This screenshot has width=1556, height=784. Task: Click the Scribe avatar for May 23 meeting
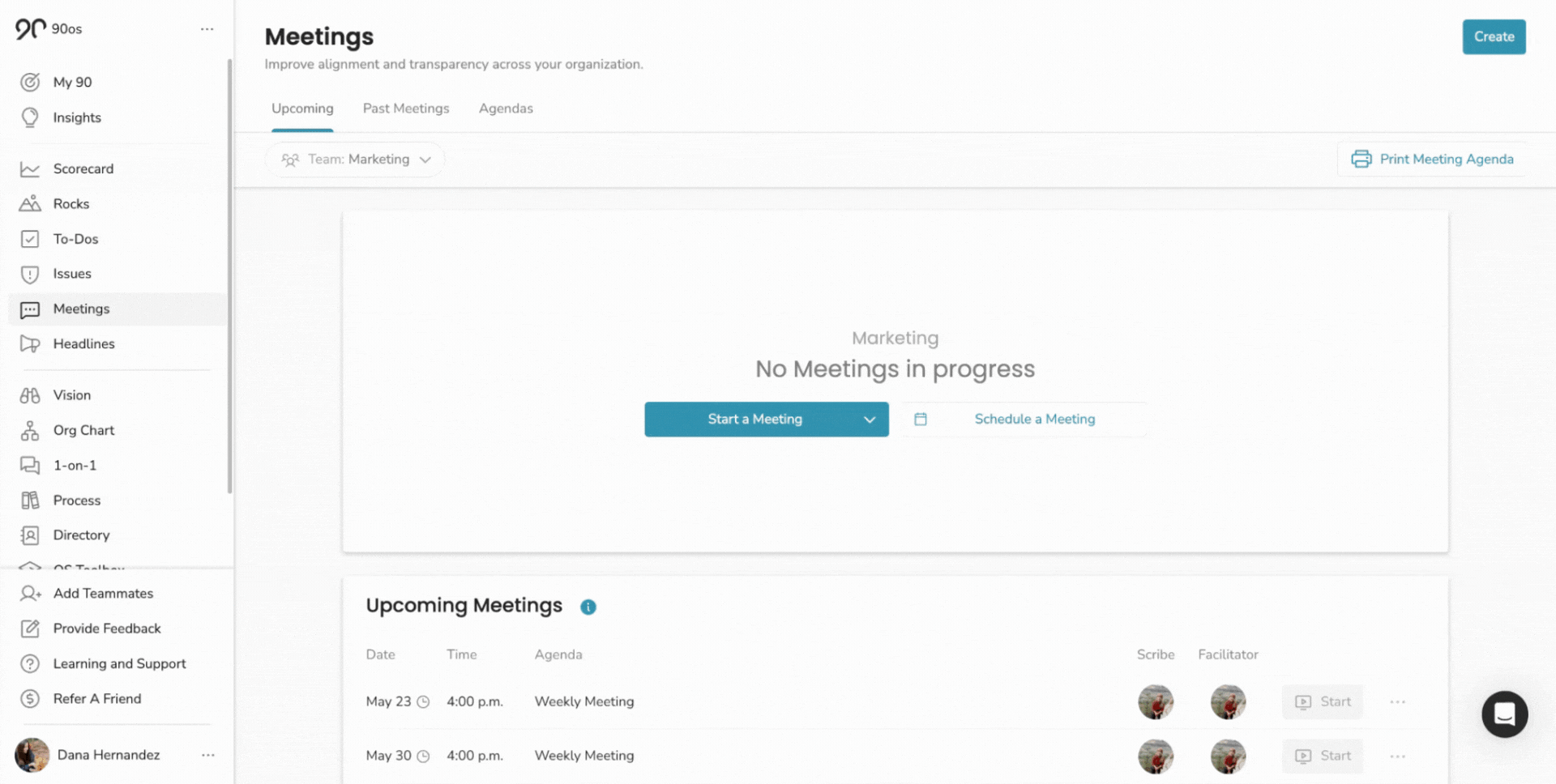click(1156, 702)
